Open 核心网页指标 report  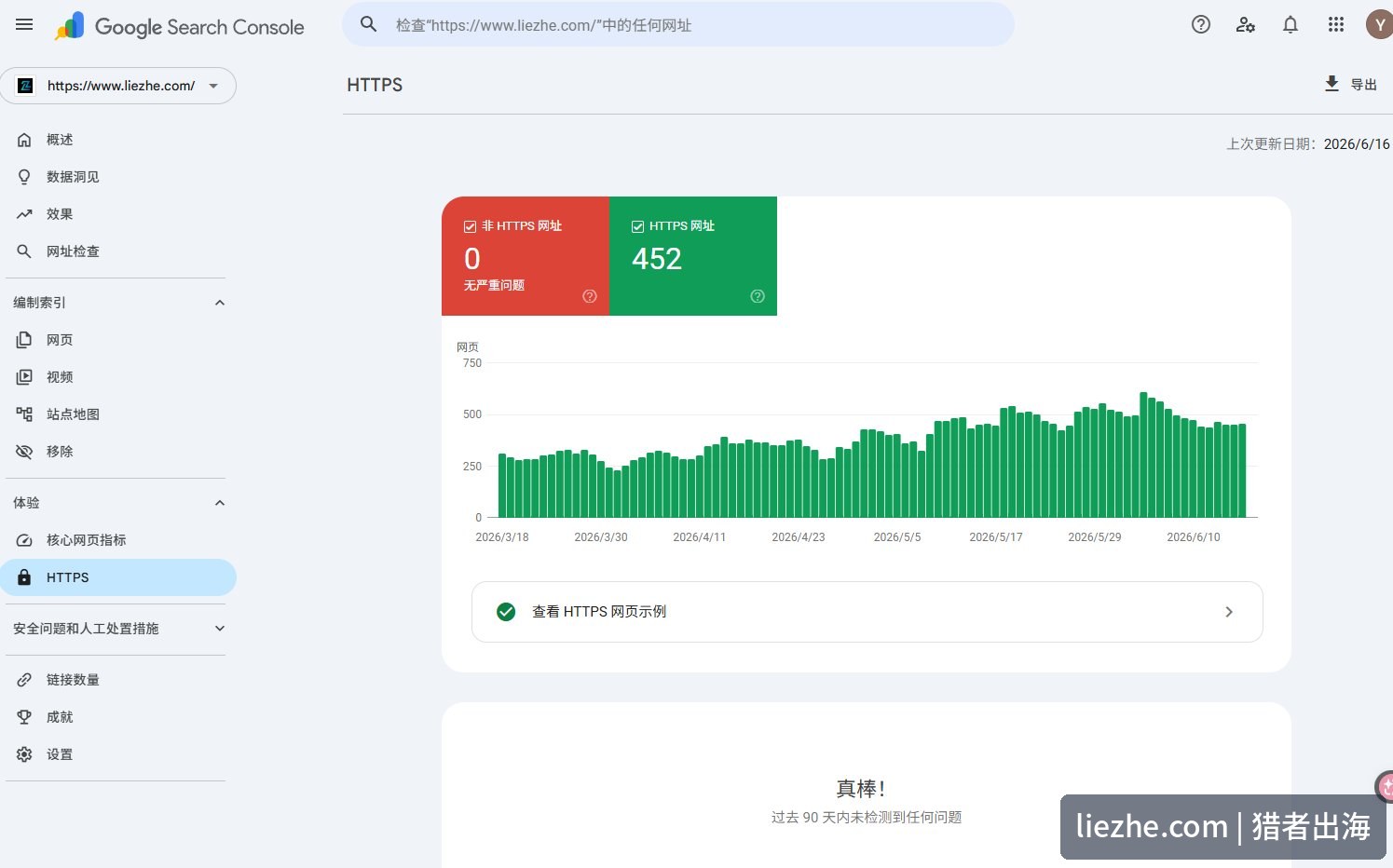pos(118,540)
